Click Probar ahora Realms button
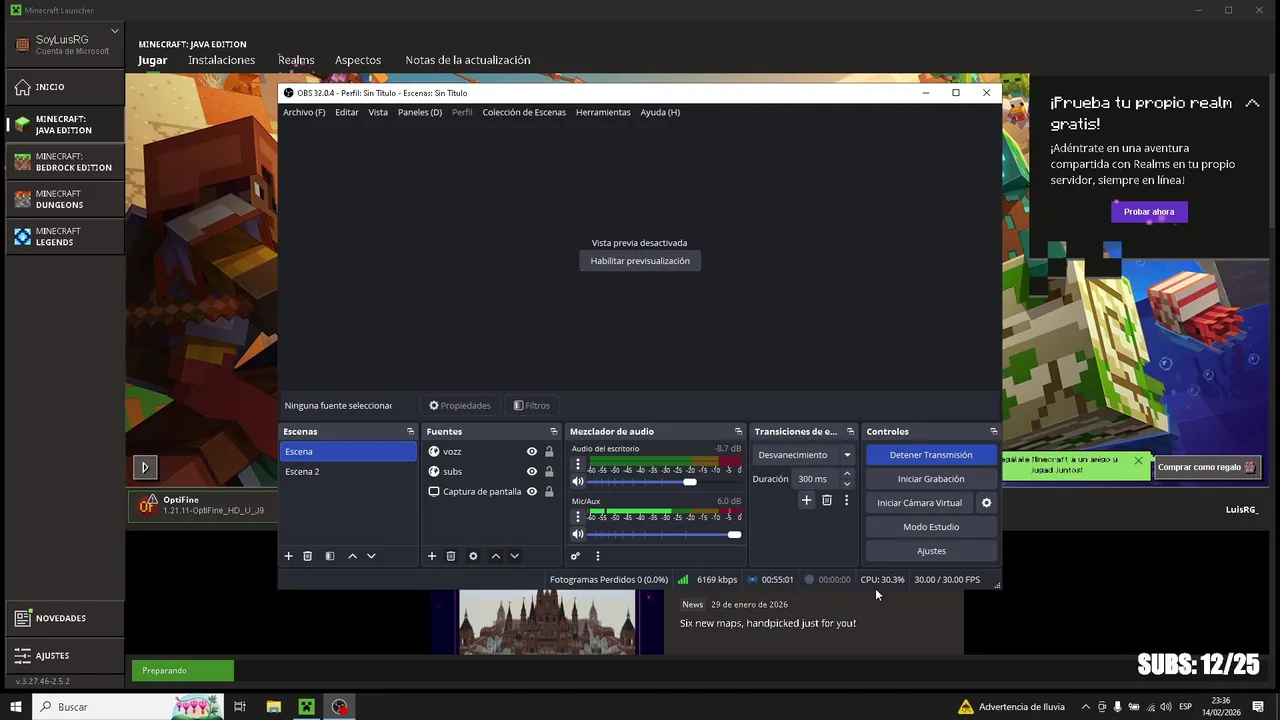 tap(1149, 212)
